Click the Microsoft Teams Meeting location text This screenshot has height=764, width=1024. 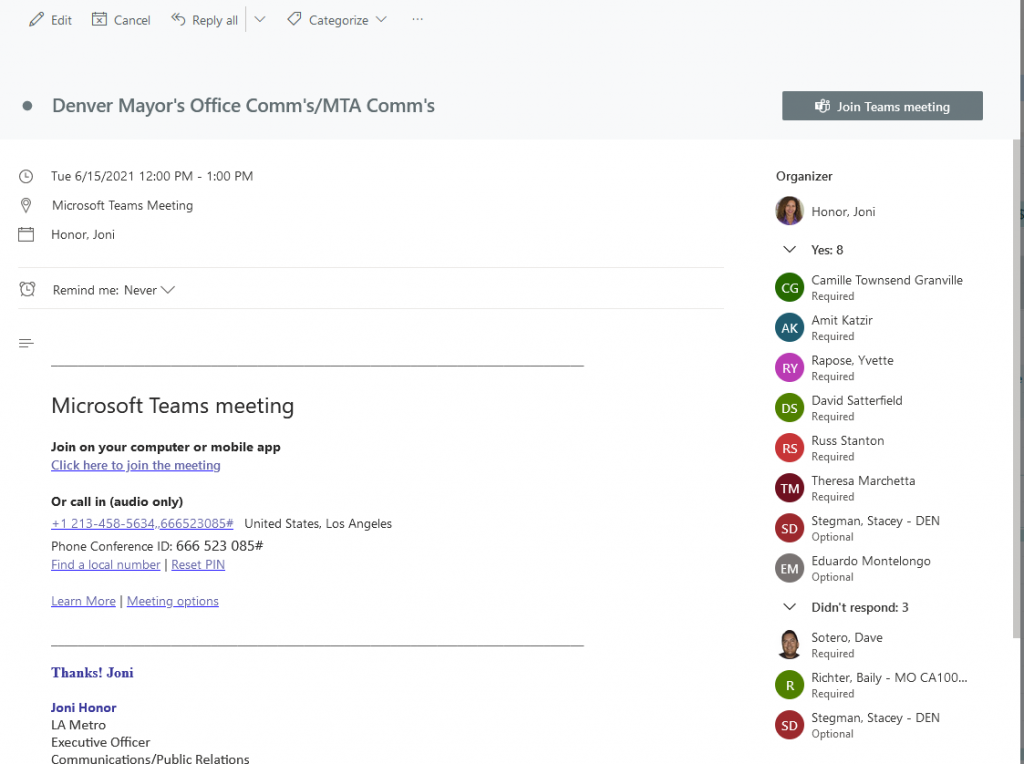point(123,206)
